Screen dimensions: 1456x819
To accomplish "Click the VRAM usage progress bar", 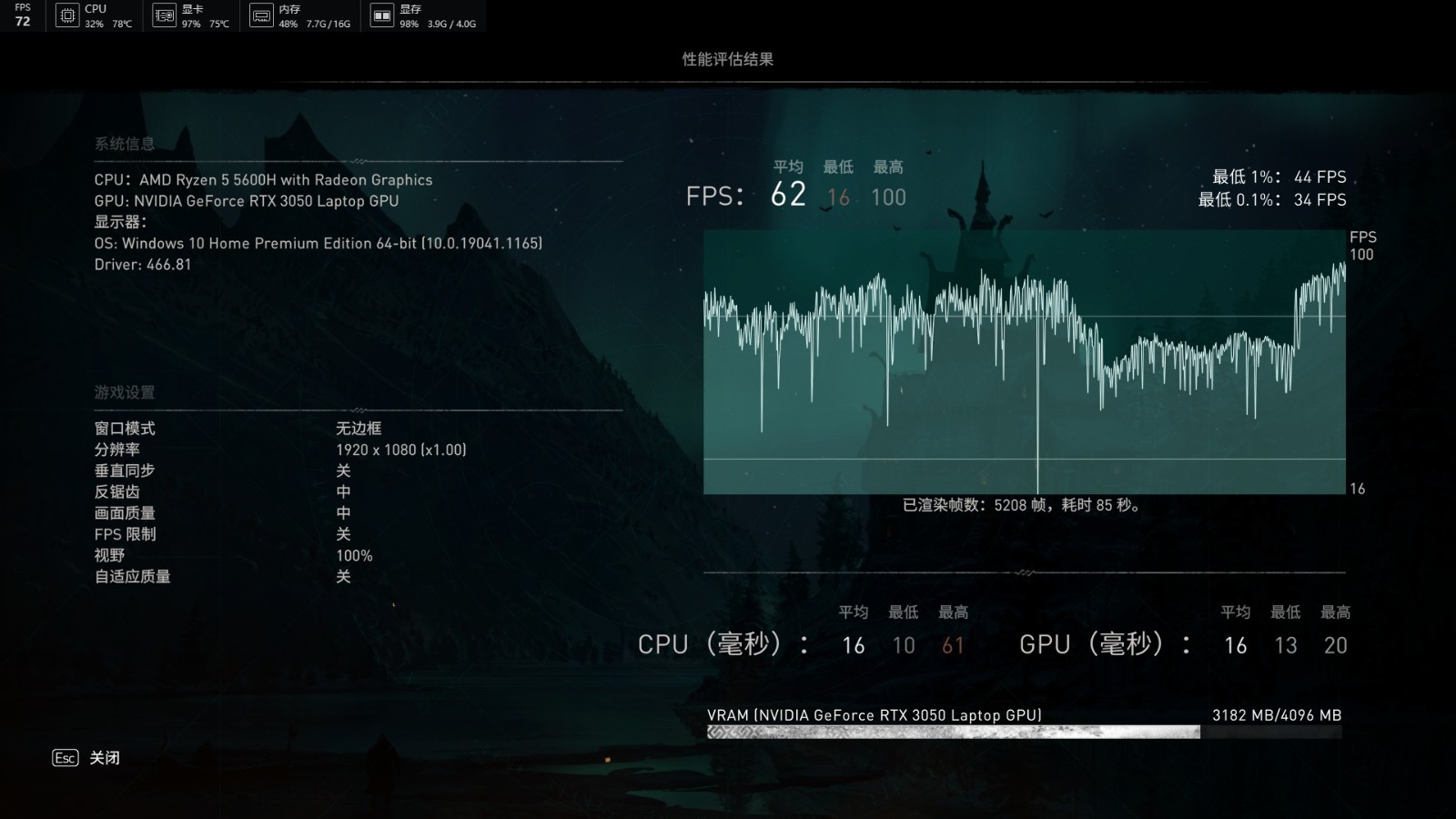I will (1024, 732).
